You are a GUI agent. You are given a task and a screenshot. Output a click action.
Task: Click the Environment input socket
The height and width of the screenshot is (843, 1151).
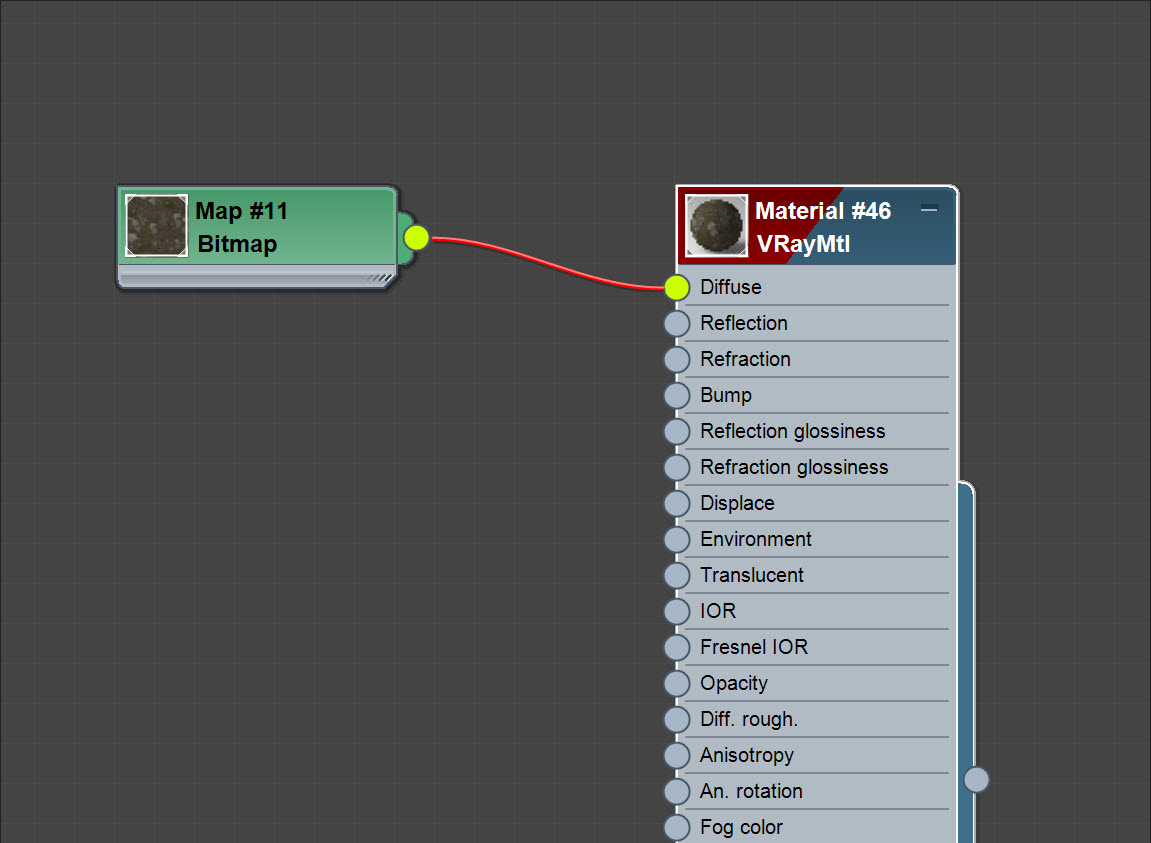(x=677, y=540)
